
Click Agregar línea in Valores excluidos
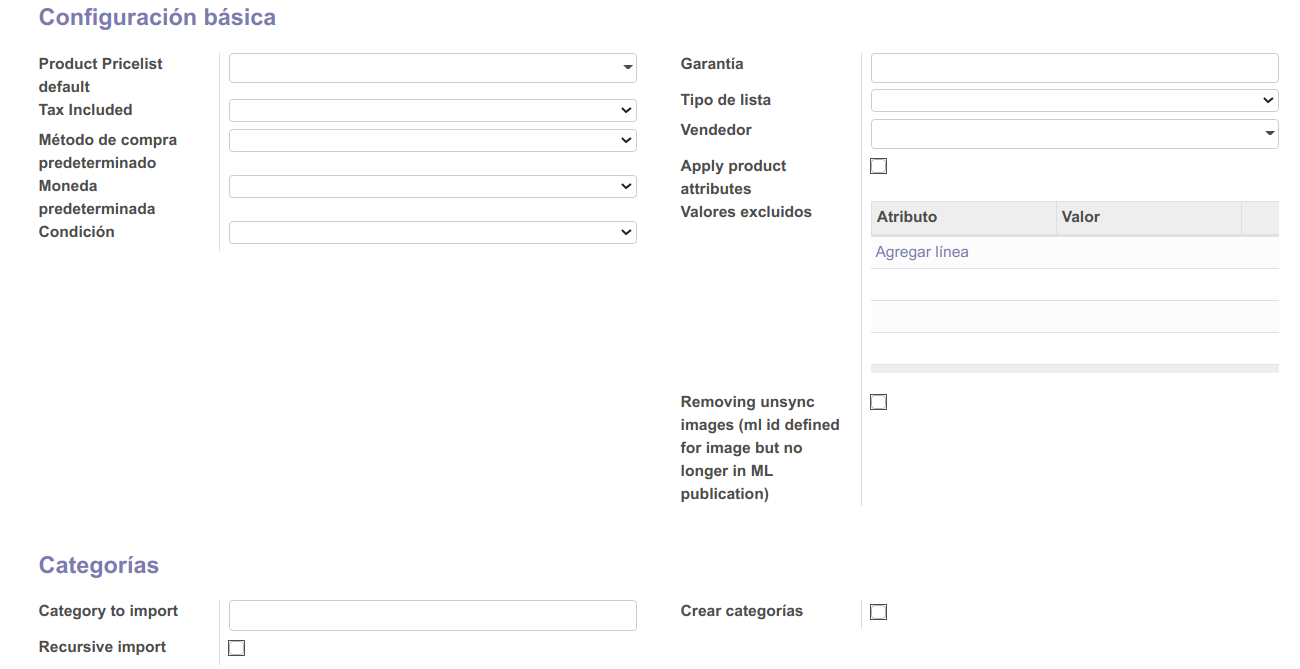922,252
